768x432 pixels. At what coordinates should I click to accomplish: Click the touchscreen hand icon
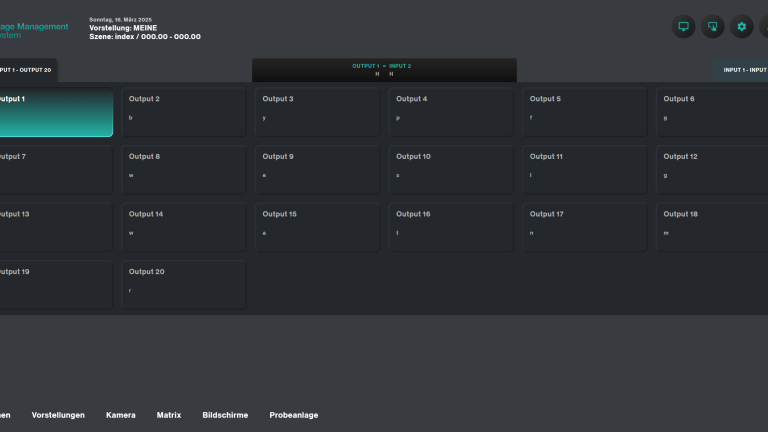(713, 27)
